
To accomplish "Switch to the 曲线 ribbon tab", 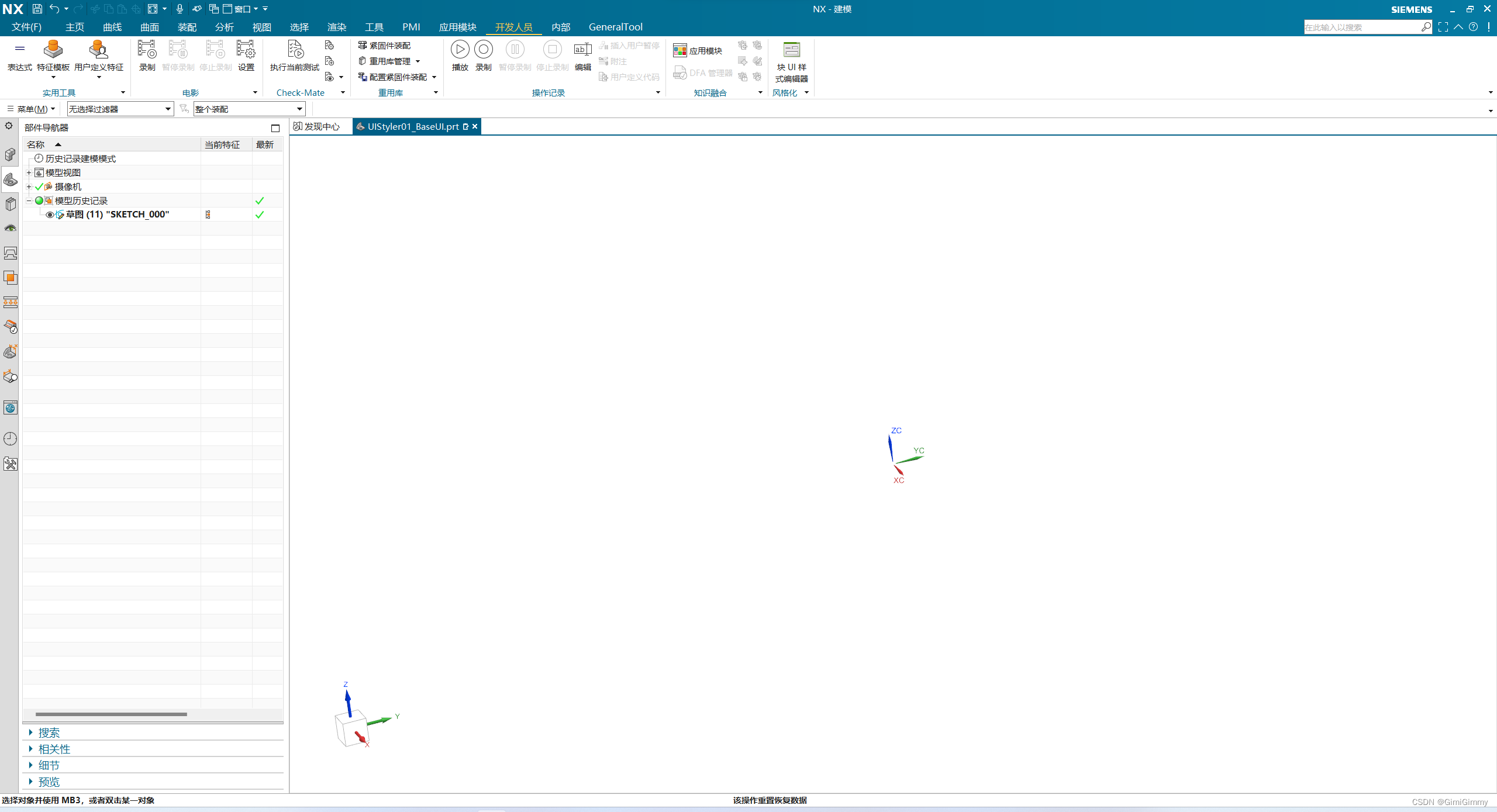I will 112,27.
